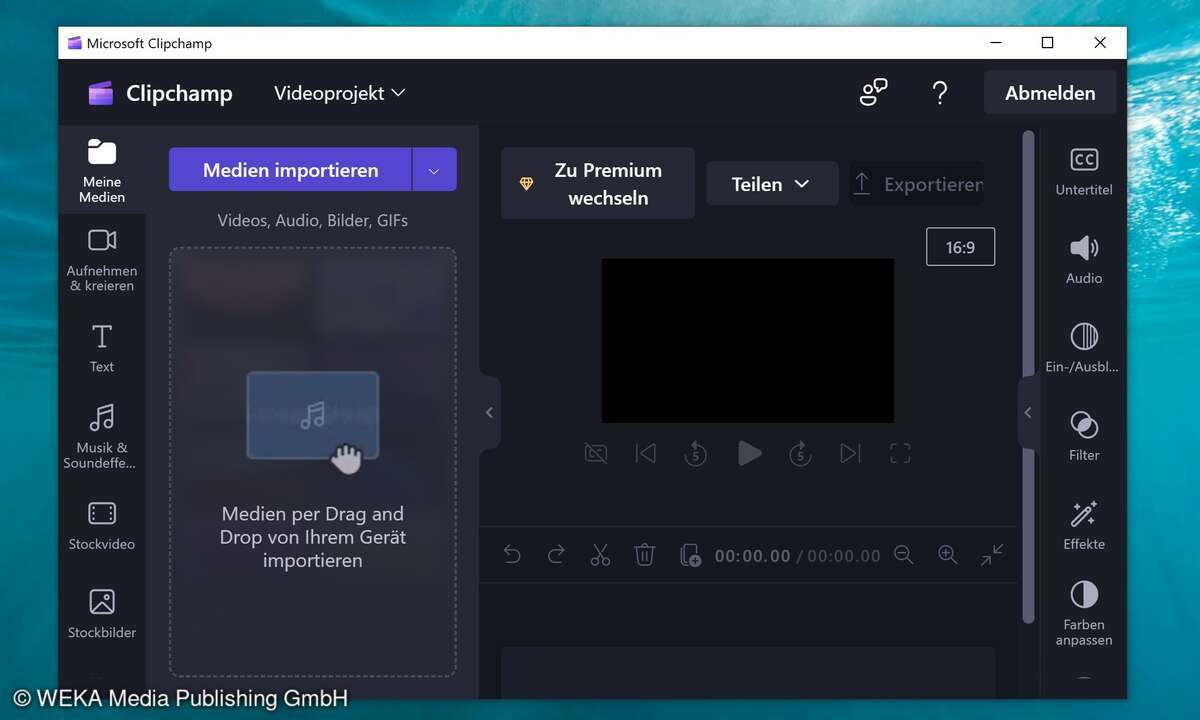Open the help question mark icon
This screenshot has height=720, width=1200.
pyautogui.click(x=940, y=93)
